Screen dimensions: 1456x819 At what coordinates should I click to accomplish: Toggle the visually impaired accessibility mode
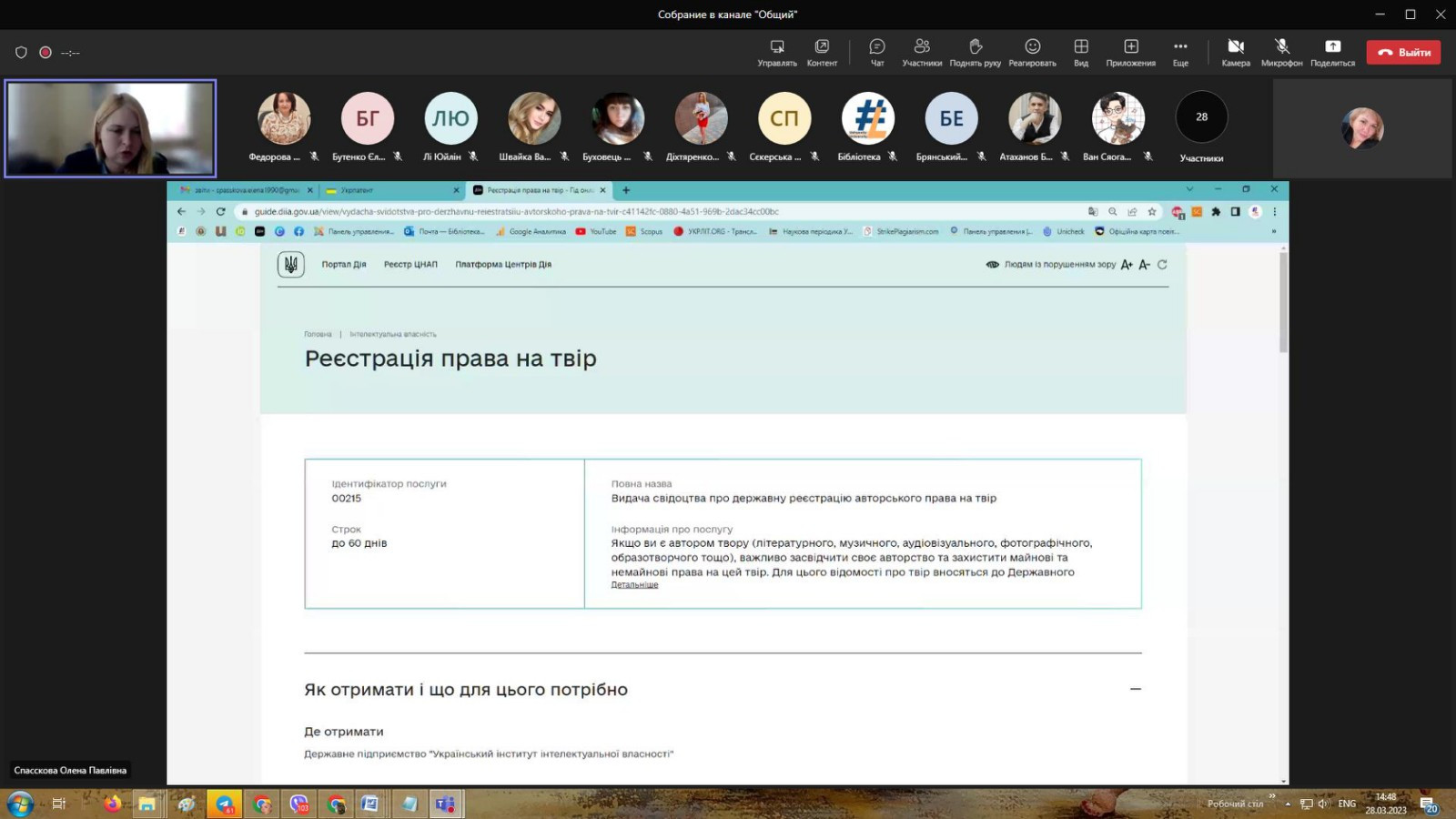[x=1050, y=265]
